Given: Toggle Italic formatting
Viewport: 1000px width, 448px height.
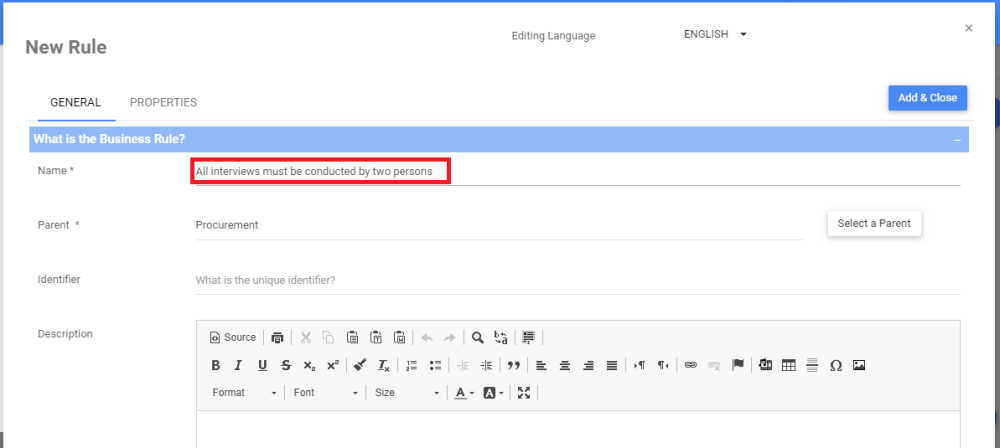Looking at the screenshot, I should coord(239,366).
